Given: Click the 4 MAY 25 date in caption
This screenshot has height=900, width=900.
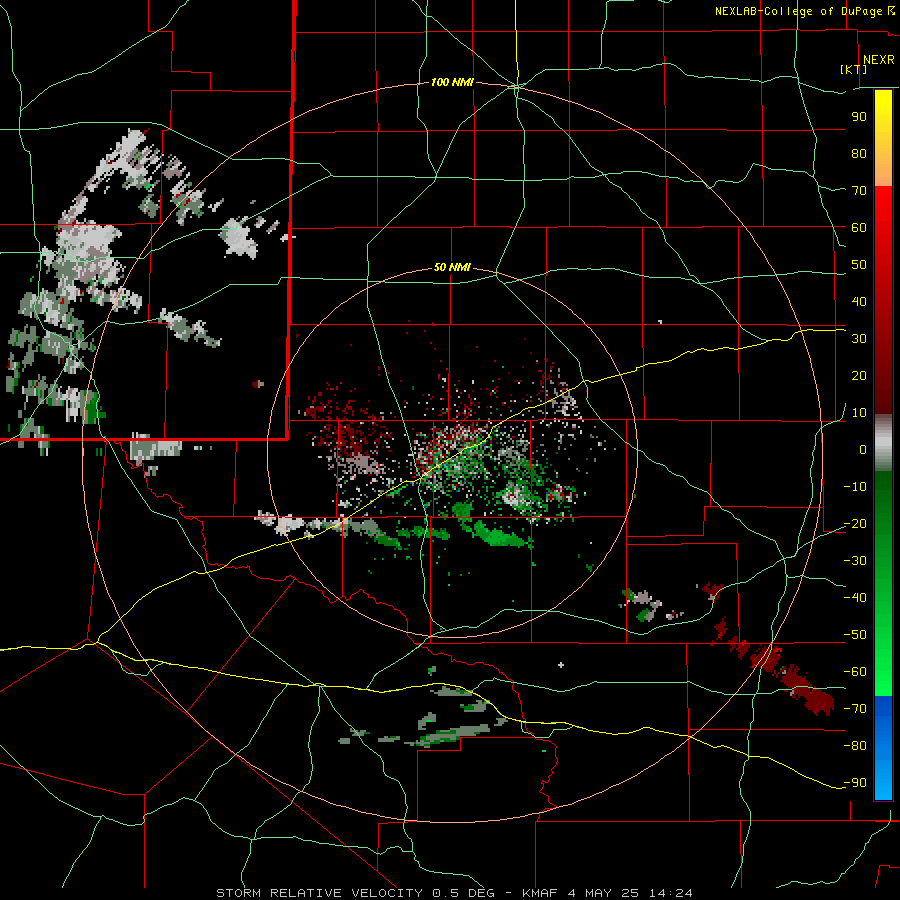Looking at the screenshot, I should tap(603, 893).
